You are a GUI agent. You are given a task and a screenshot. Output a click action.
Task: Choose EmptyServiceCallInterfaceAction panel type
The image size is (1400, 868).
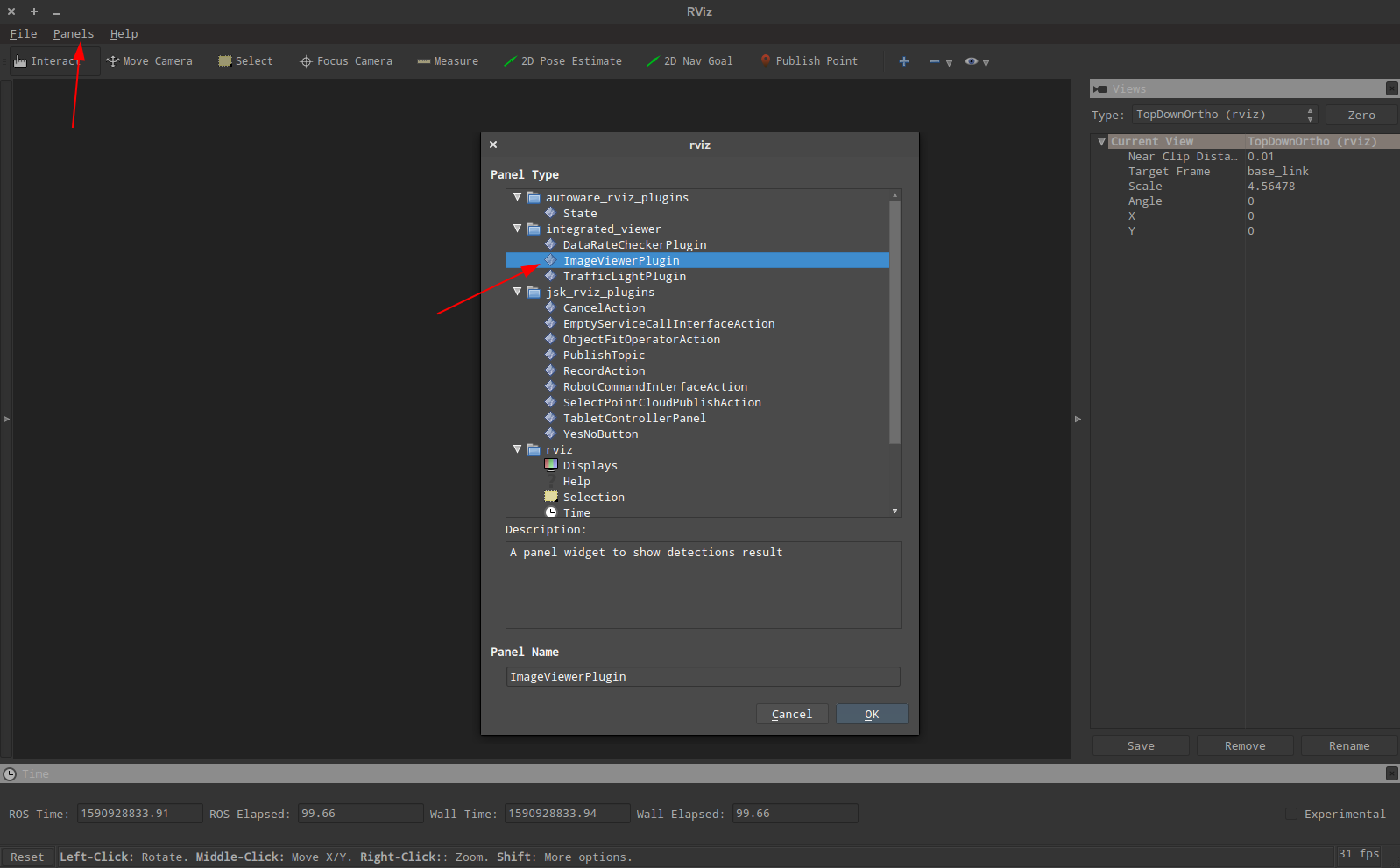(668, 324)
